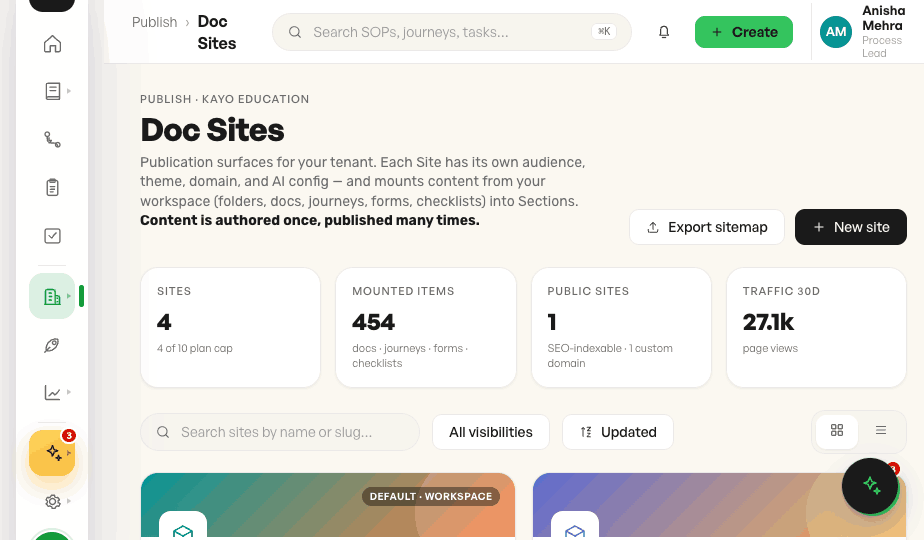Screen dimensions: 924x540
Task: Click the Publish breadcrumb link
Action: (154, 22)
